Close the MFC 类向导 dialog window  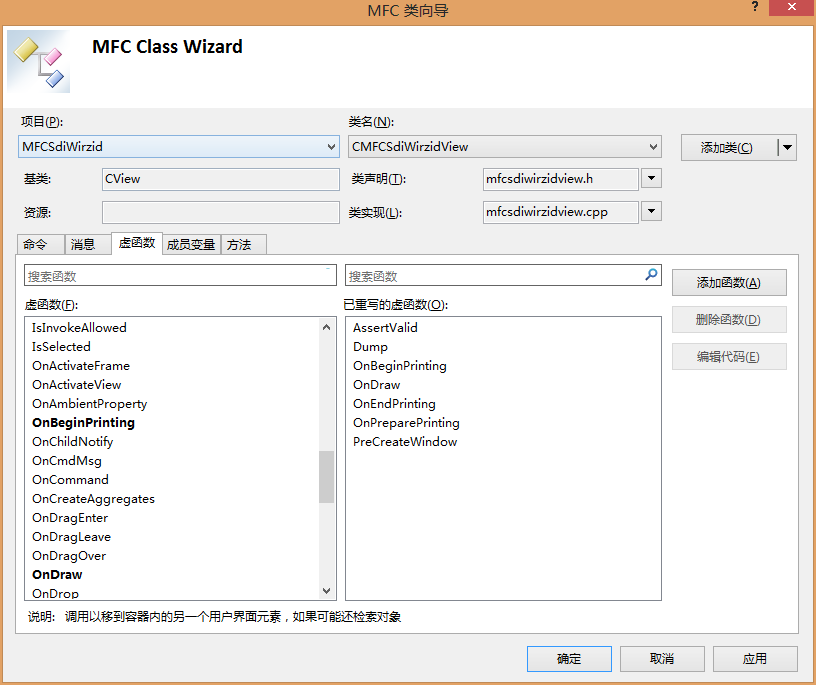click(792, 7)
